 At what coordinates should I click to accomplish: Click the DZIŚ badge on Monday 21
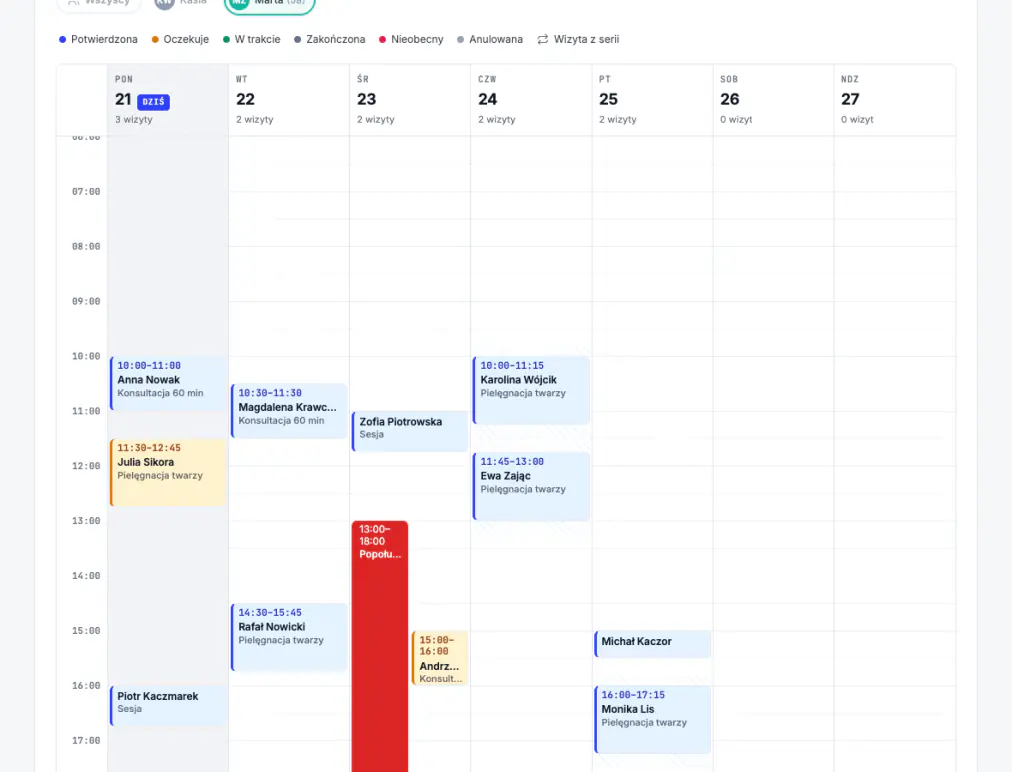pos(154,102)
